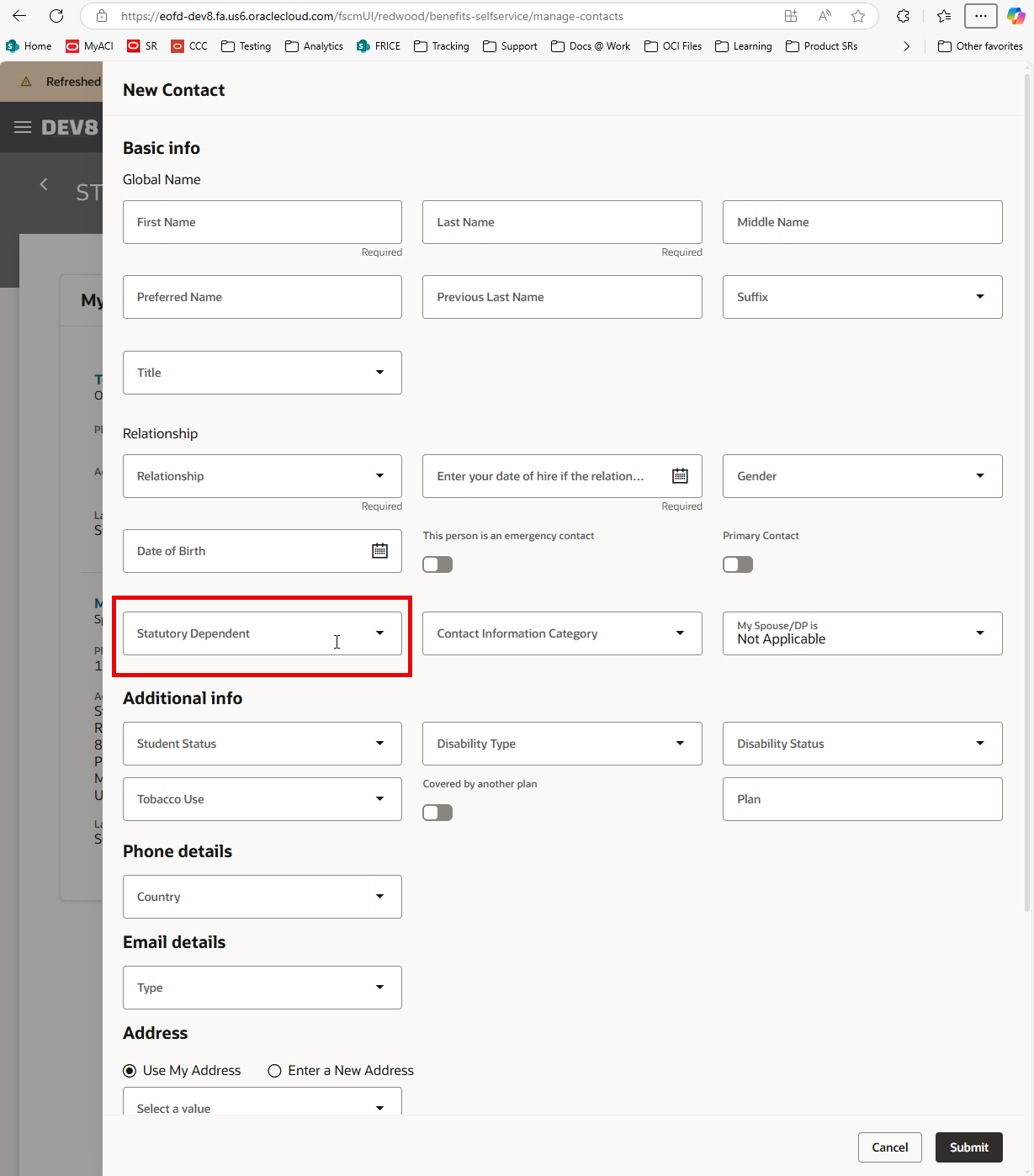Viewport: 1034px width, 1176px height.
Task: Open the Testing favorites folder
Action: 247,46
